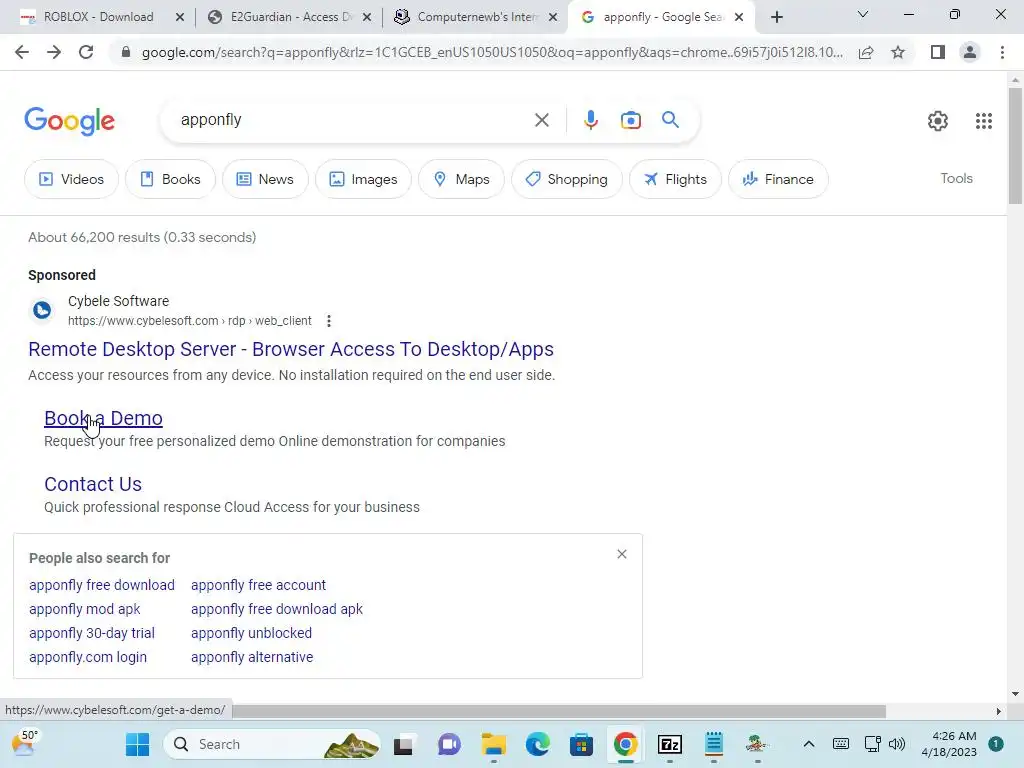The height and width of the screenshot is (768, 1024).
Task: Start a voice search with the microphone
Action: click(x=590, y=120)
